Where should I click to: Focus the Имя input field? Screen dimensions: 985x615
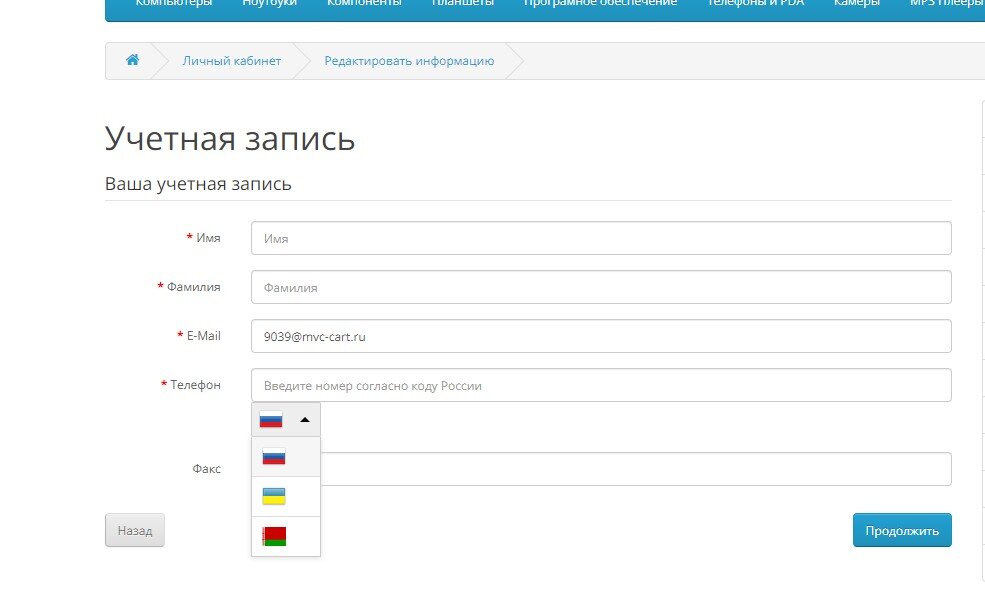click(x=600, y=239)
